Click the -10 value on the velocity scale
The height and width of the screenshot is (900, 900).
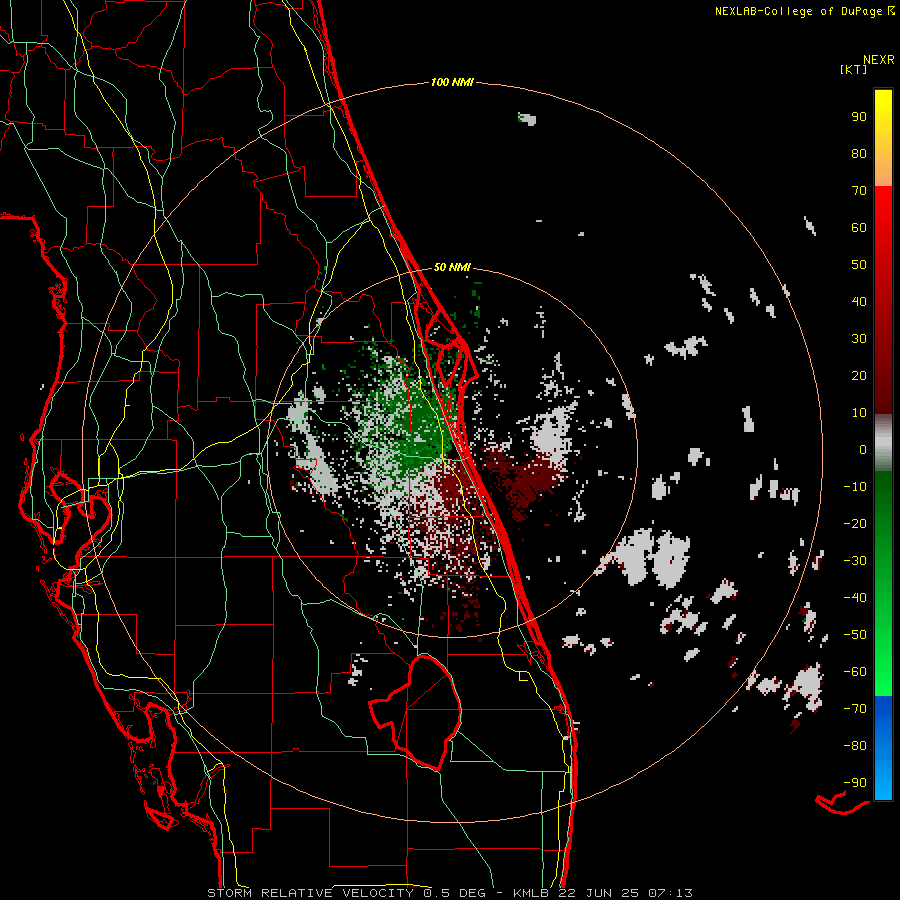855,487
